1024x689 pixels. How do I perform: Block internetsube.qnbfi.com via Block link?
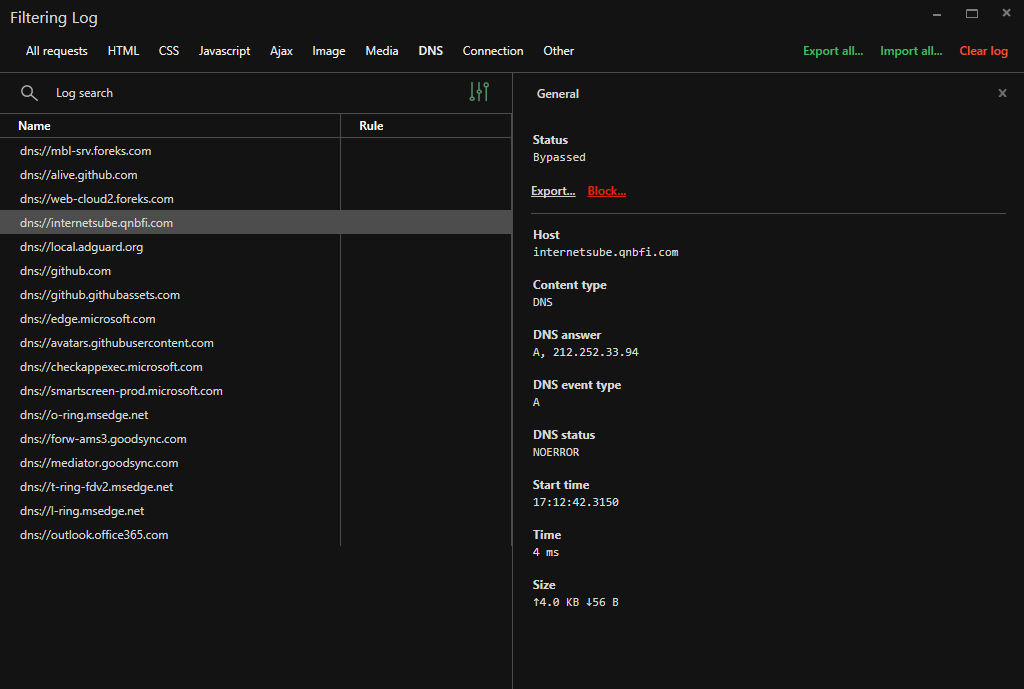click(606, 190)
